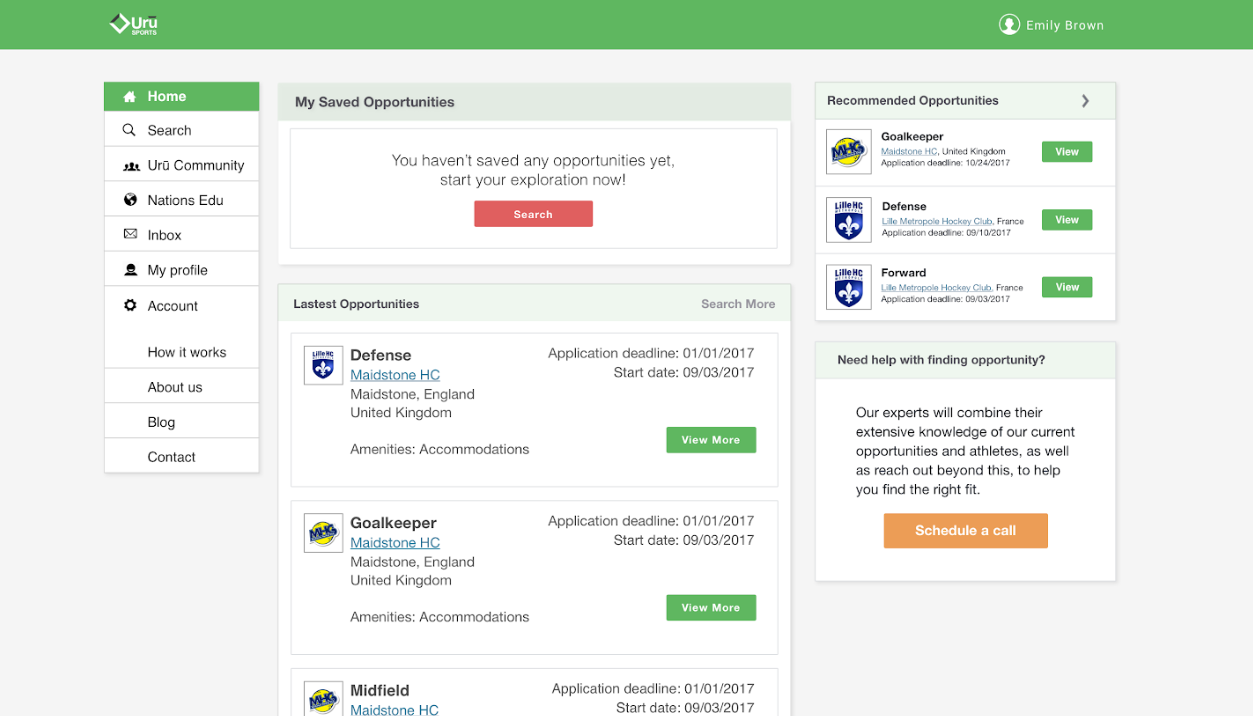Click Application deadline 10/24/2017 text
1253x716 pixels.
tap(945, 163)
